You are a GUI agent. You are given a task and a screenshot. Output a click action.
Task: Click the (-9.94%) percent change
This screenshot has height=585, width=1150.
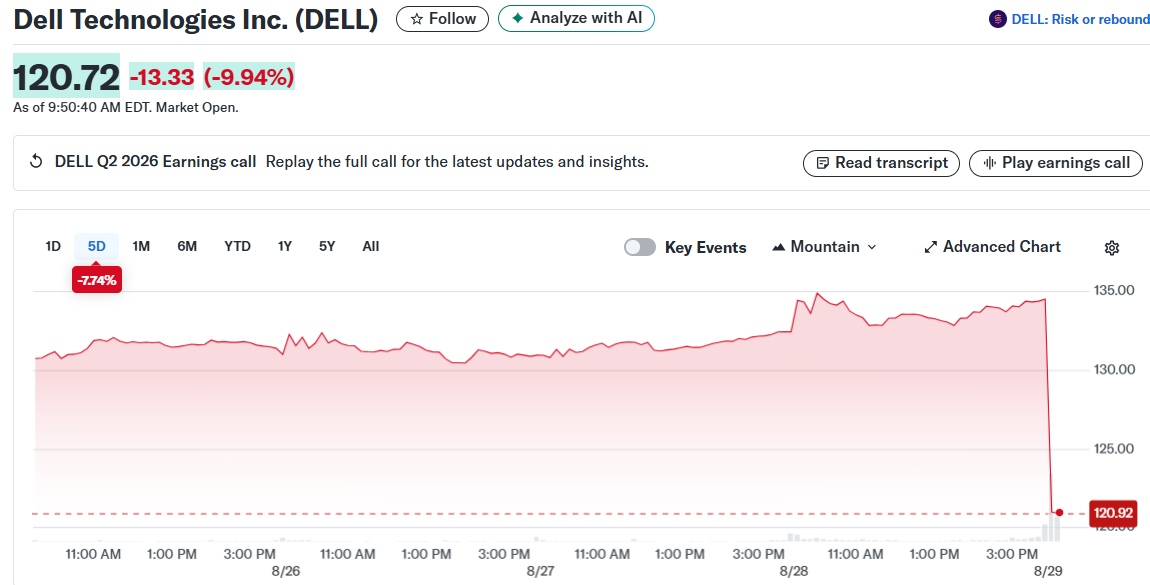pyautogui.click(x=249, y=77)
